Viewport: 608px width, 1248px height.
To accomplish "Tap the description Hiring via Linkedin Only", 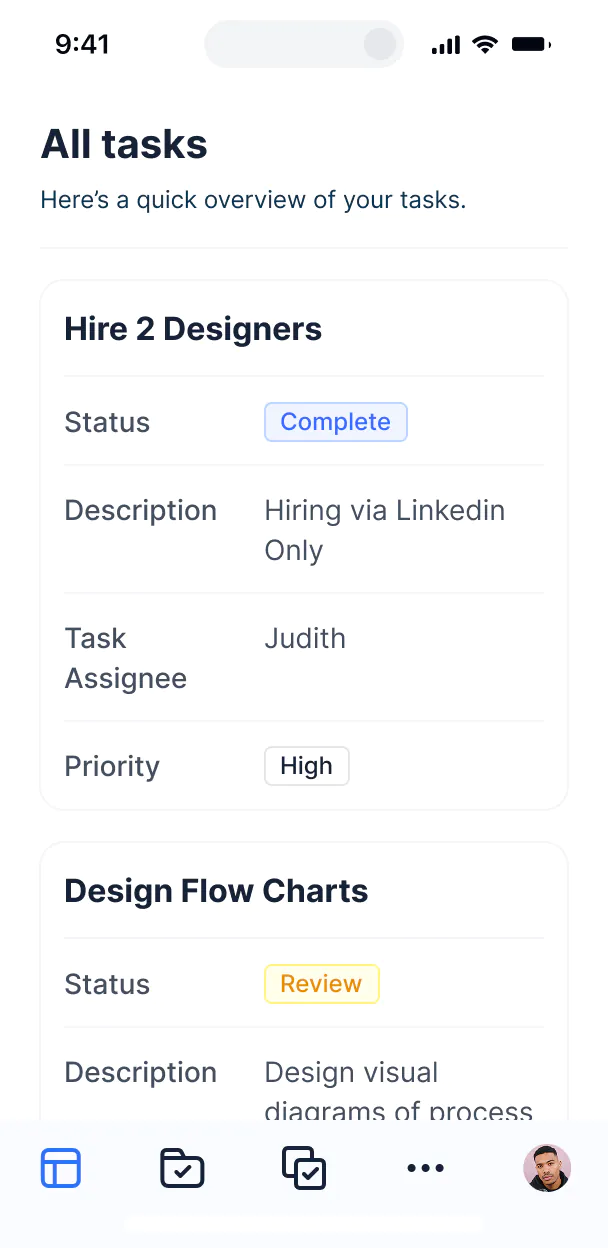I will click(384, 530).
